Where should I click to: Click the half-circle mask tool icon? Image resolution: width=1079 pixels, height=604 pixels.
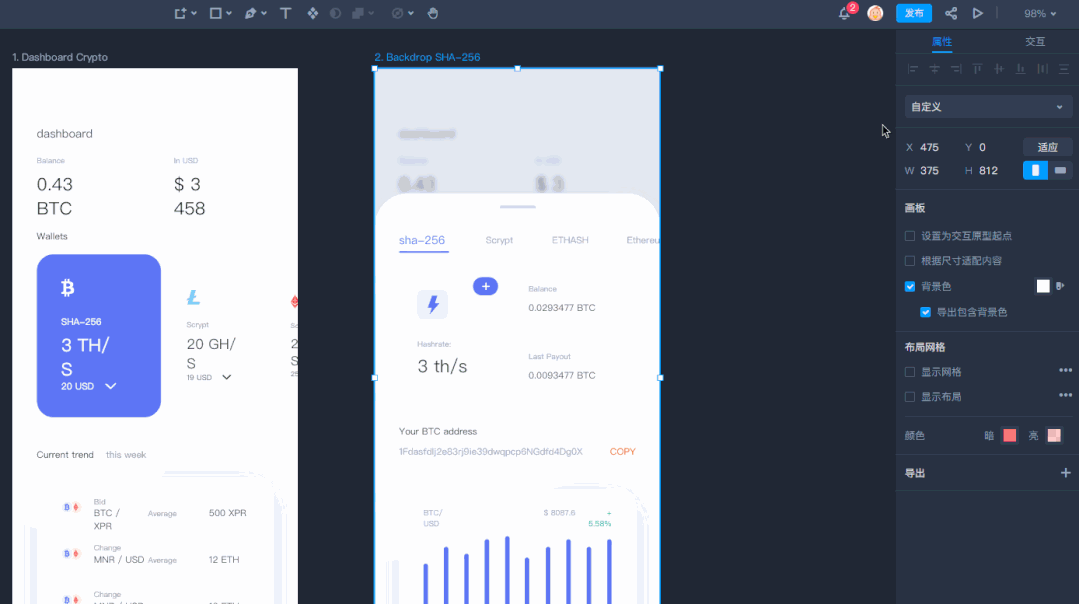pyautogui.click(x=335, y=13)
